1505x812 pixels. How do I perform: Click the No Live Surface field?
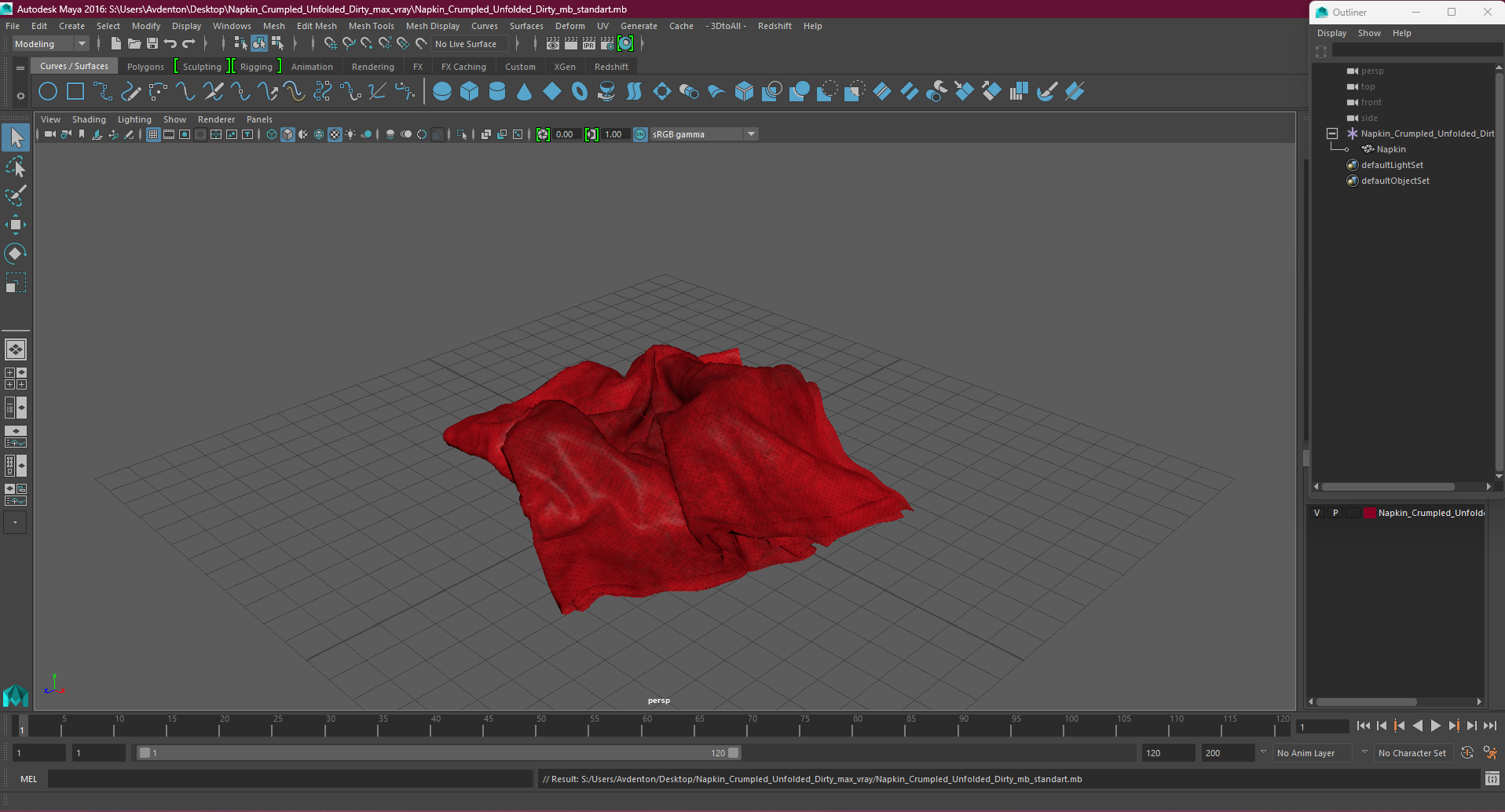[x=470, y=44]
